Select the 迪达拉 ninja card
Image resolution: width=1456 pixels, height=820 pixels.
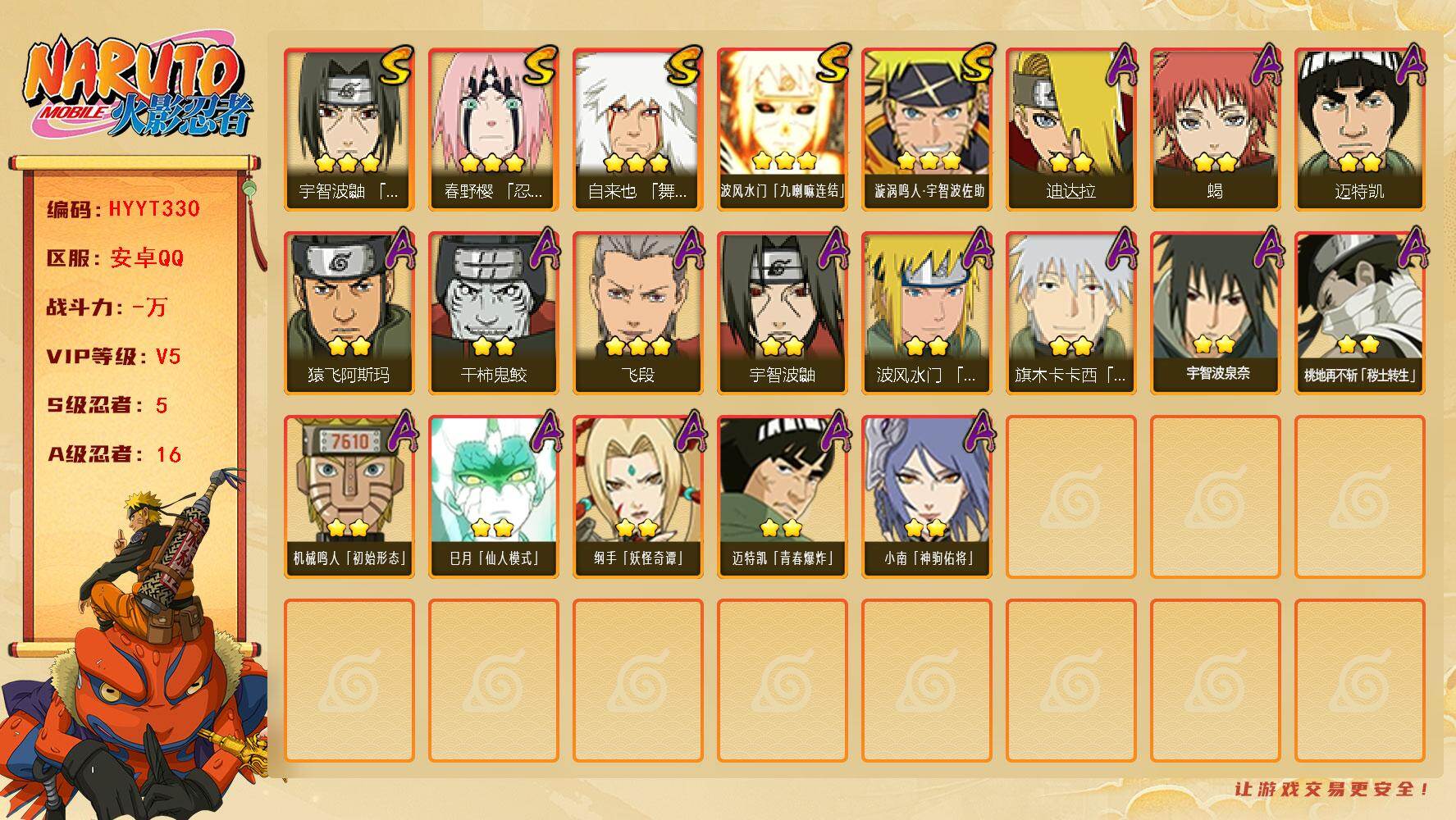click(x=1070, y=130)
